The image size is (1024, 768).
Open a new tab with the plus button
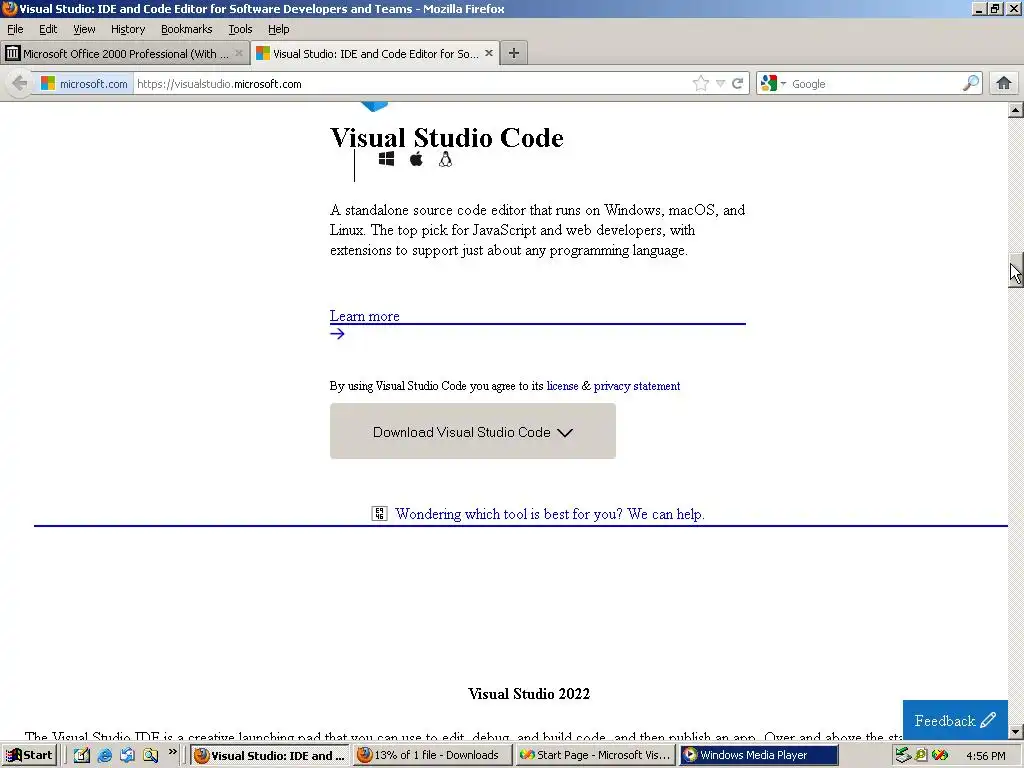(514, 54)
